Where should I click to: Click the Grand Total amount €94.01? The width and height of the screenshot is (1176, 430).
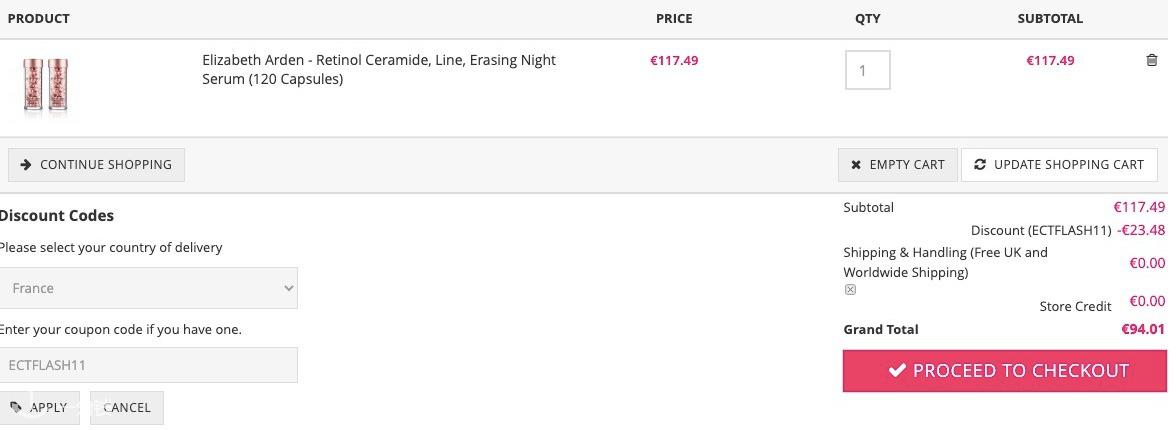(1142, 329)
